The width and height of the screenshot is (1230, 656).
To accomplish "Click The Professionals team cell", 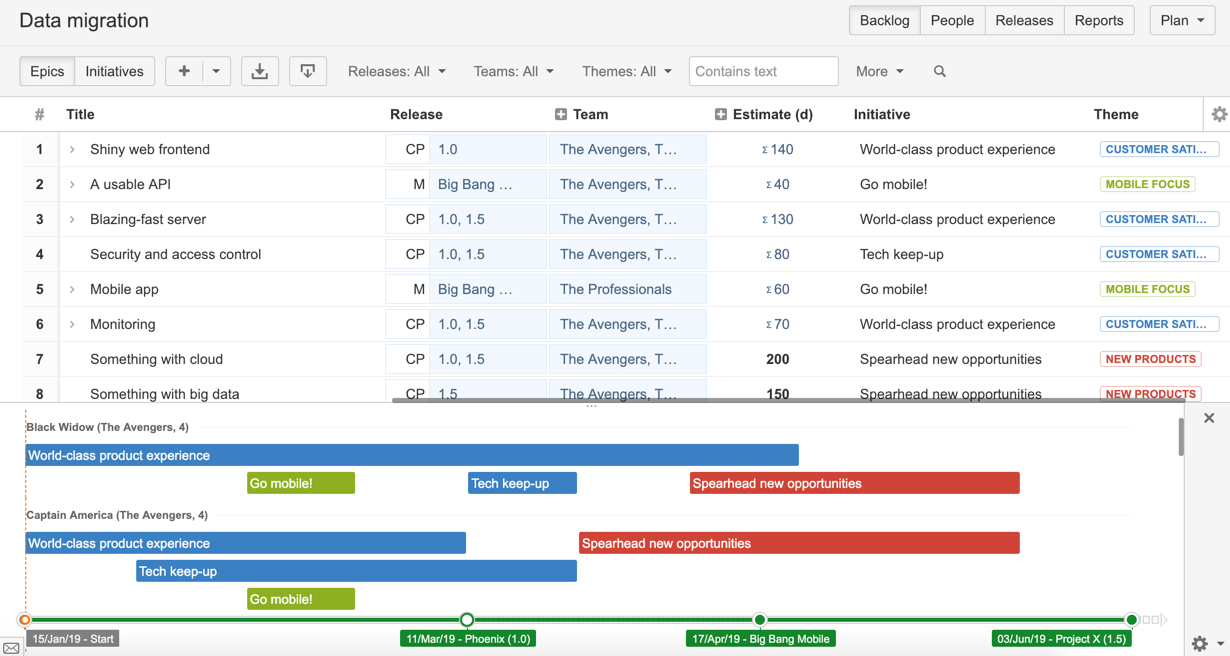I will [x=628, y=289].
